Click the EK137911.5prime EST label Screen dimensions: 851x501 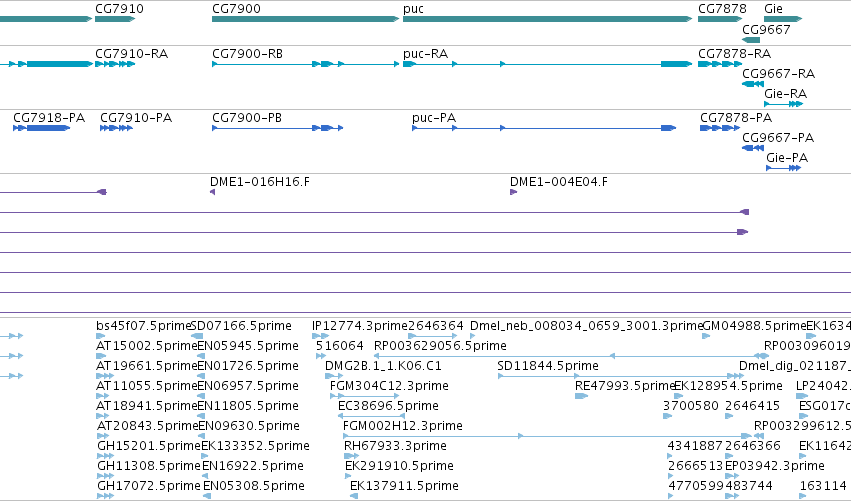[x=404, y=486]
